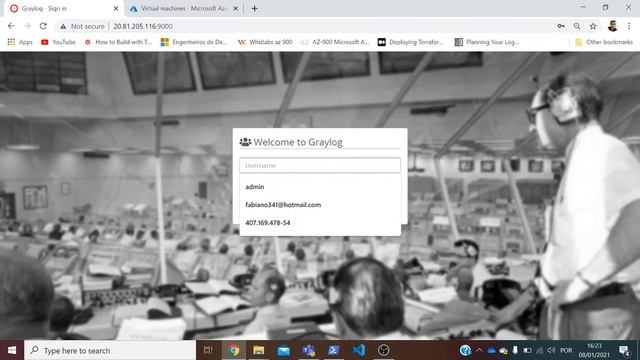Open the volume speaker tray icon
The width and height of the screenshot is (640, 360).
pyautogui.click(x=551, y=351)
